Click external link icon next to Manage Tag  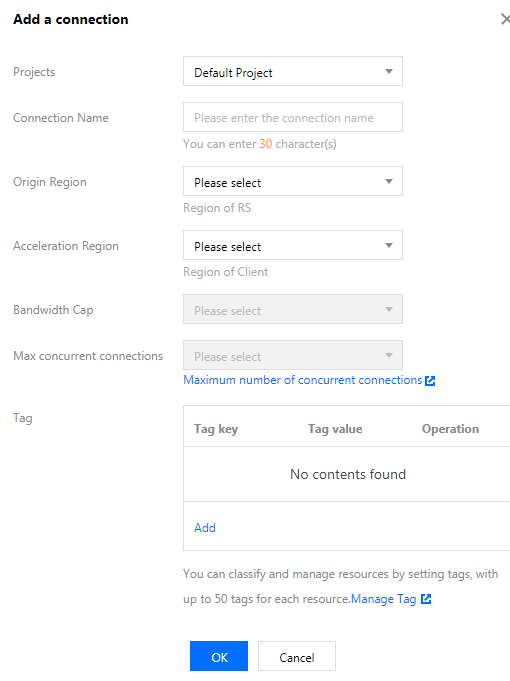pyautogui.click(x=426, y=599)
